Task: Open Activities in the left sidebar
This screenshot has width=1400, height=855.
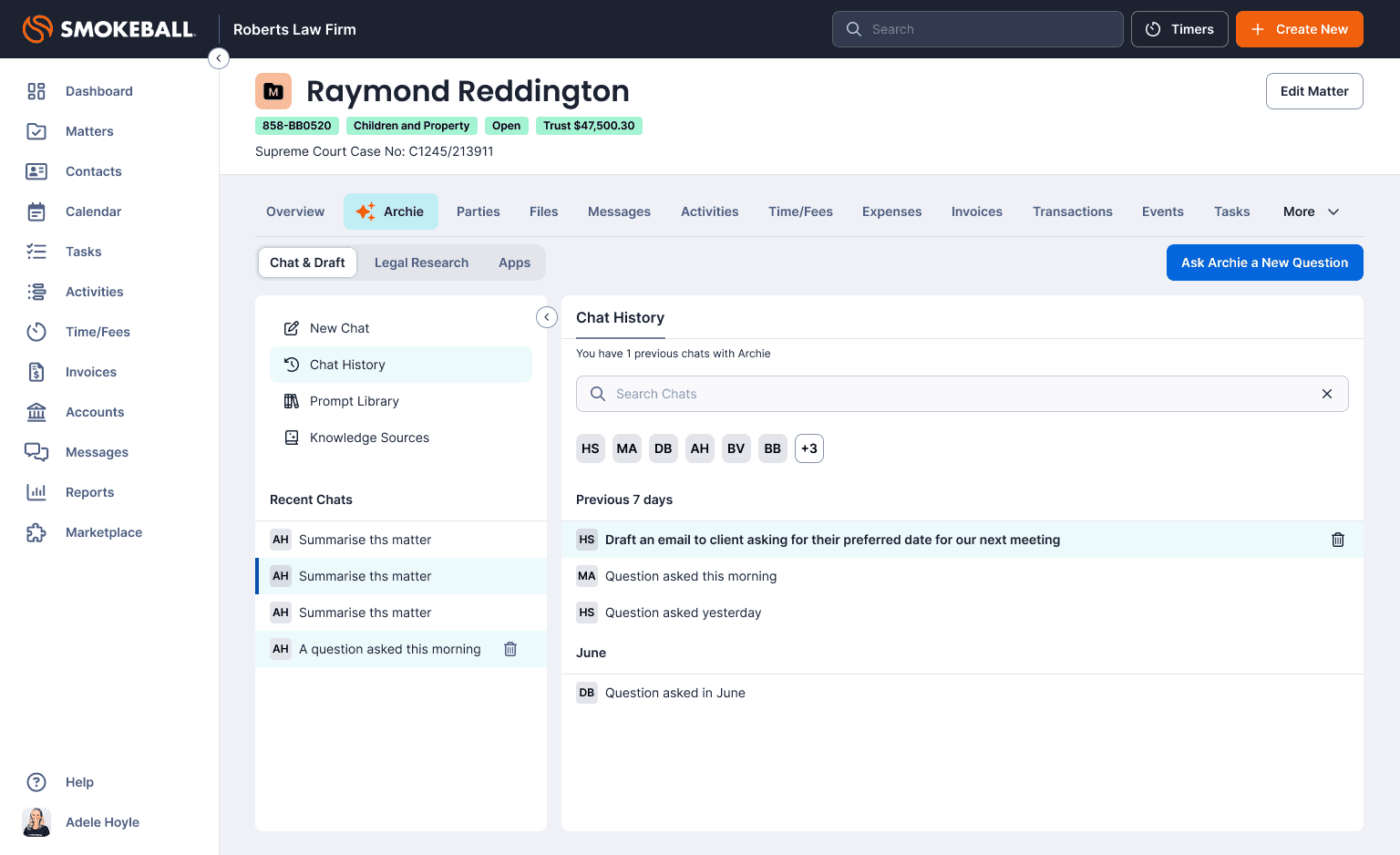Action: [94, 292]
